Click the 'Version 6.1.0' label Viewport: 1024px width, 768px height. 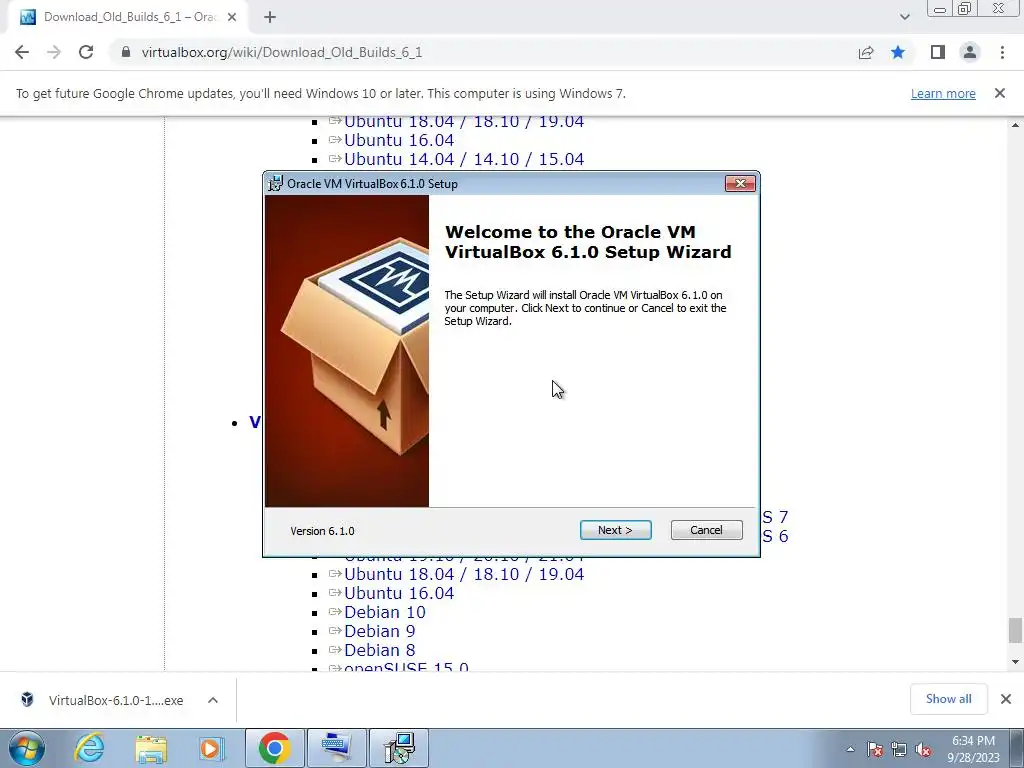pos(323,531)
